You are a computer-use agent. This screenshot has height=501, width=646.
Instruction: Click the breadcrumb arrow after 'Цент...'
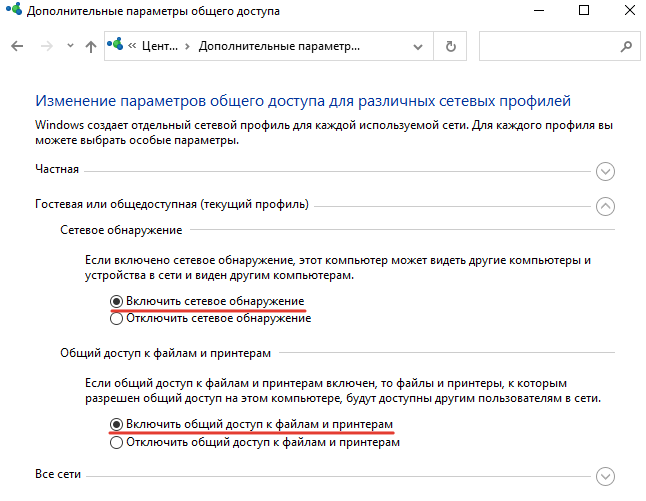coord(187,46)
